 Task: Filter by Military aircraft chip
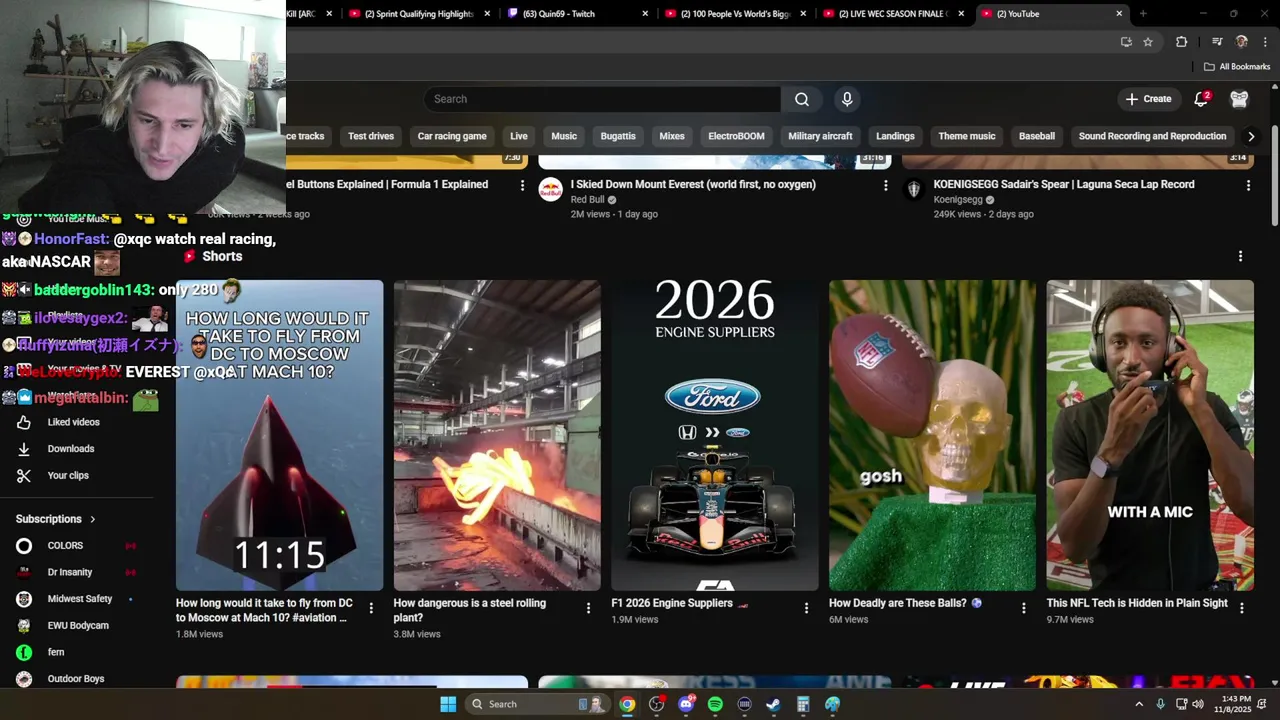[820, 136]
